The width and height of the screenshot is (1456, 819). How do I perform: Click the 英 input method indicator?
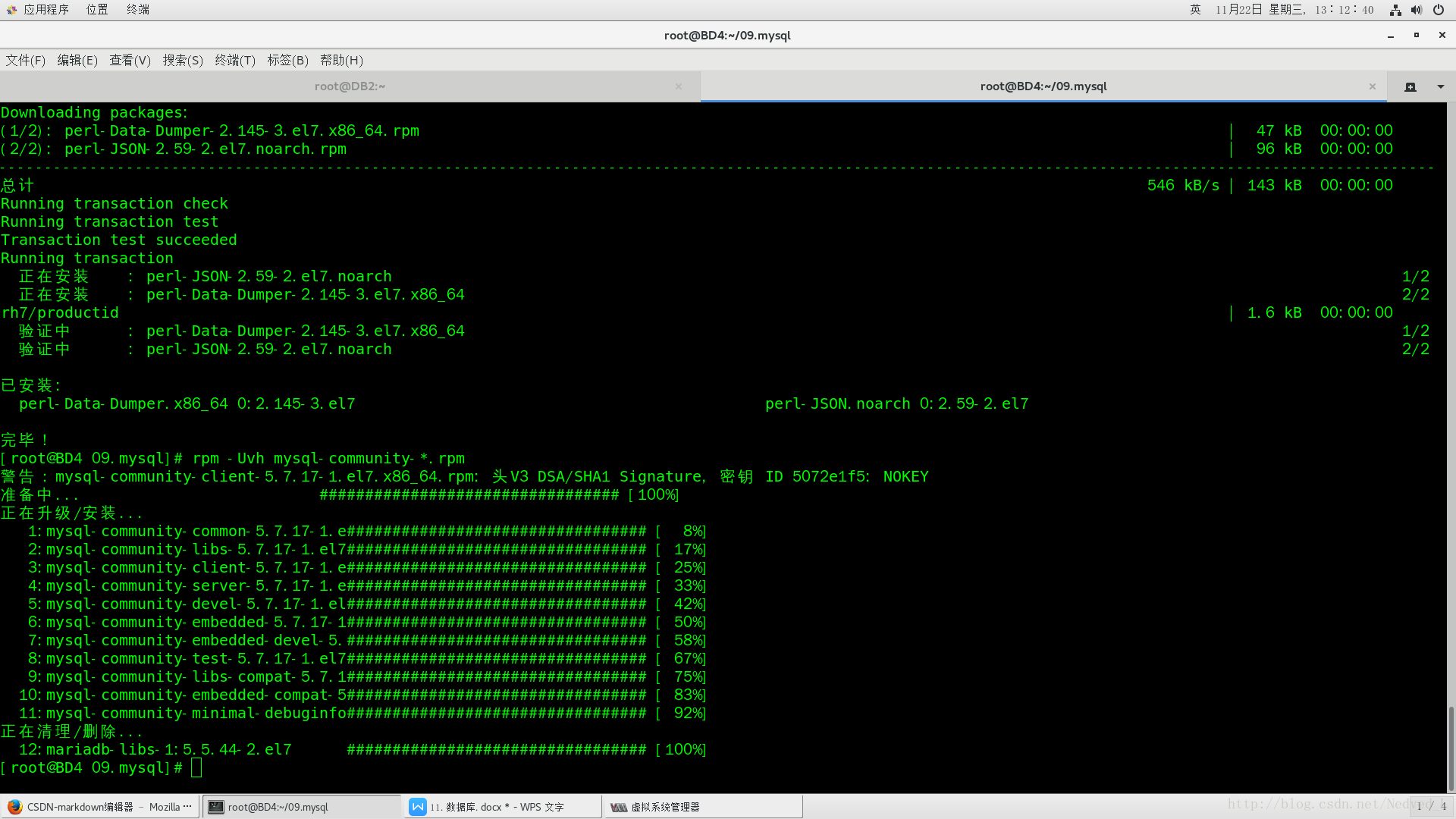pos(1195,10)
